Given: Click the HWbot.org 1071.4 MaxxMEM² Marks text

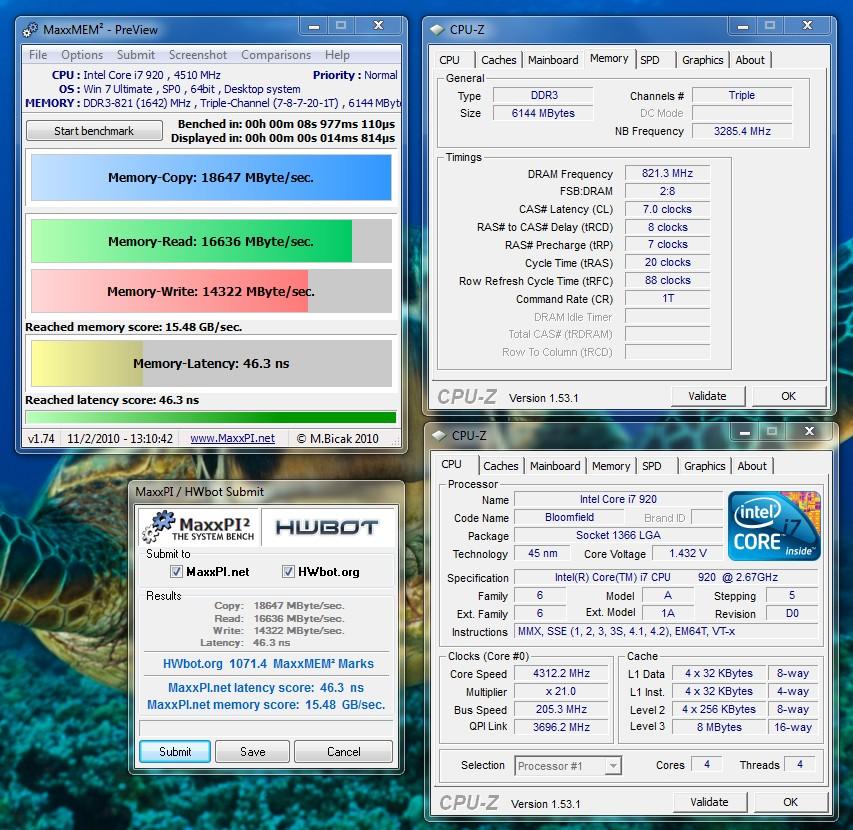Looking at the screenshot, I should 268,664.
